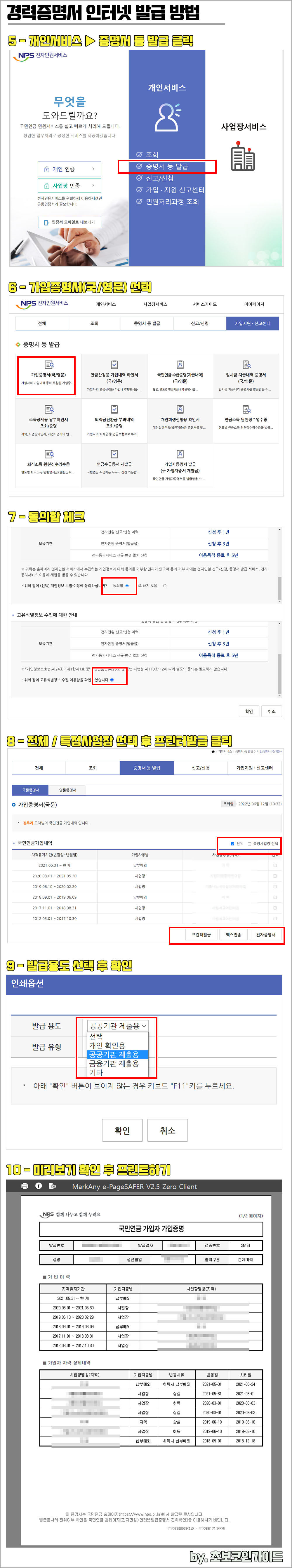Check the 전체 checkbox above the 가입내역 table
This screenshot has height=1568, width=292.
(x=232, y=844)
